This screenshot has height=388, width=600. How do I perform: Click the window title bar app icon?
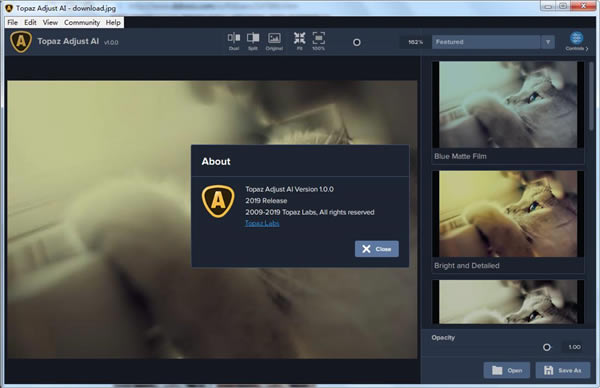pyautogui.click(x=9, y=8)
